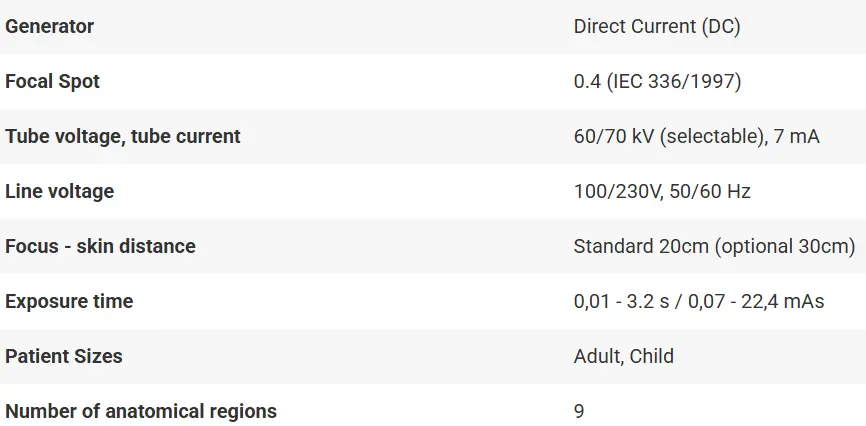Click the Tube voltage, tube current label
The height and width of the screenshot is (426, 866).
tap(123, 136)
